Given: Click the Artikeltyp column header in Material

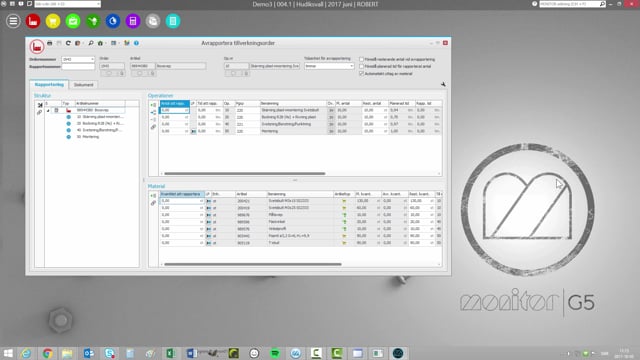Looking at the screenshot, I should click(343, 194).
